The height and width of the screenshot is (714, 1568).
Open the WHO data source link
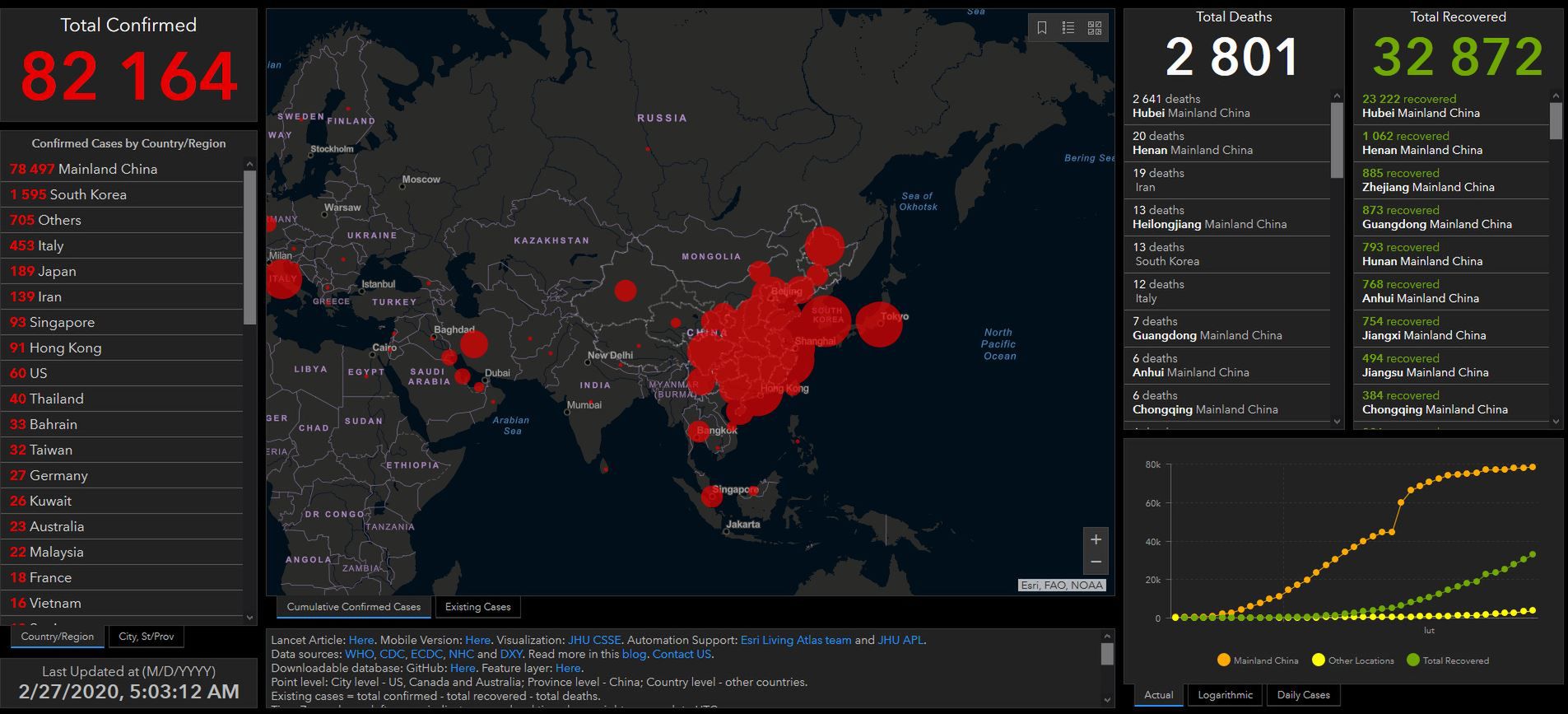click(359, 654)
